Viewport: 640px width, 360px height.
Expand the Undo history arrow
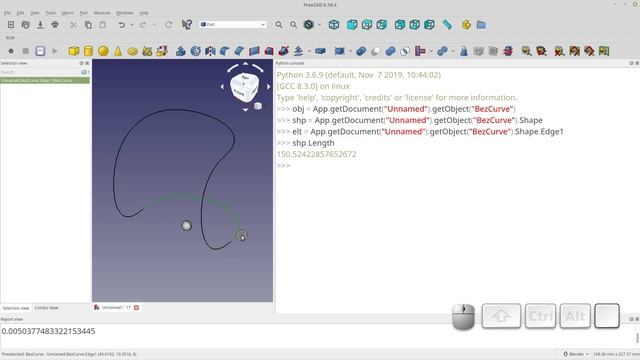(x=132, y=25)
